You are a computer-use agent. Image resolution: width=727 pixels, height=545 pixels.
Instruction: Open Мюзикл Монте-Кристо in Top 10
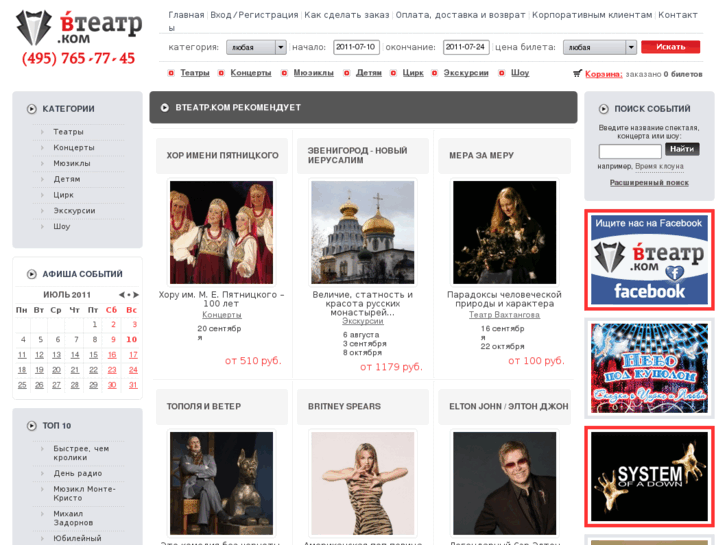point(84,494)
